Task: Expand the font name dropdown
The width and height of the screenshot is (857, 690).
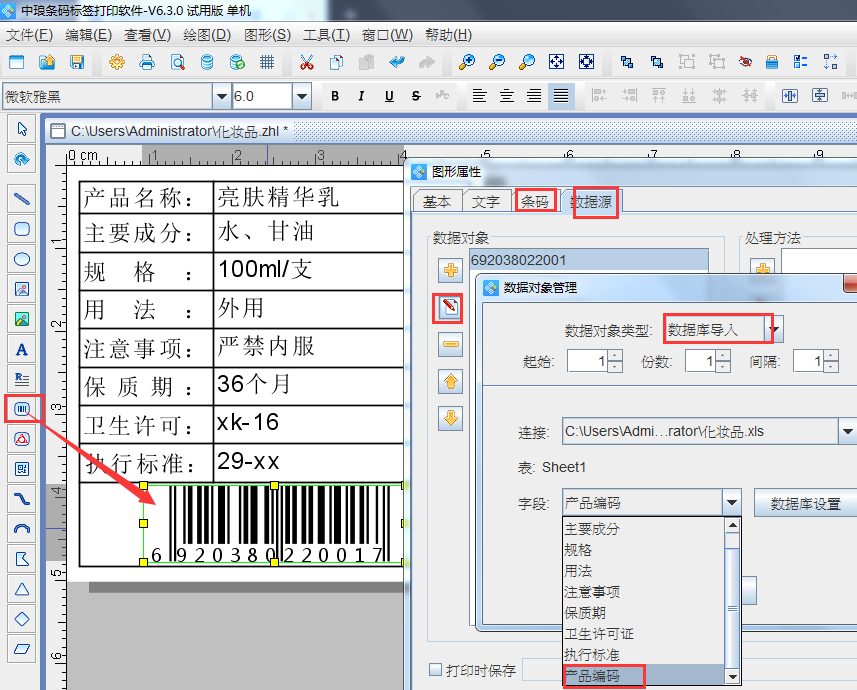Action: pyautogui.click(x=221, y=96)
